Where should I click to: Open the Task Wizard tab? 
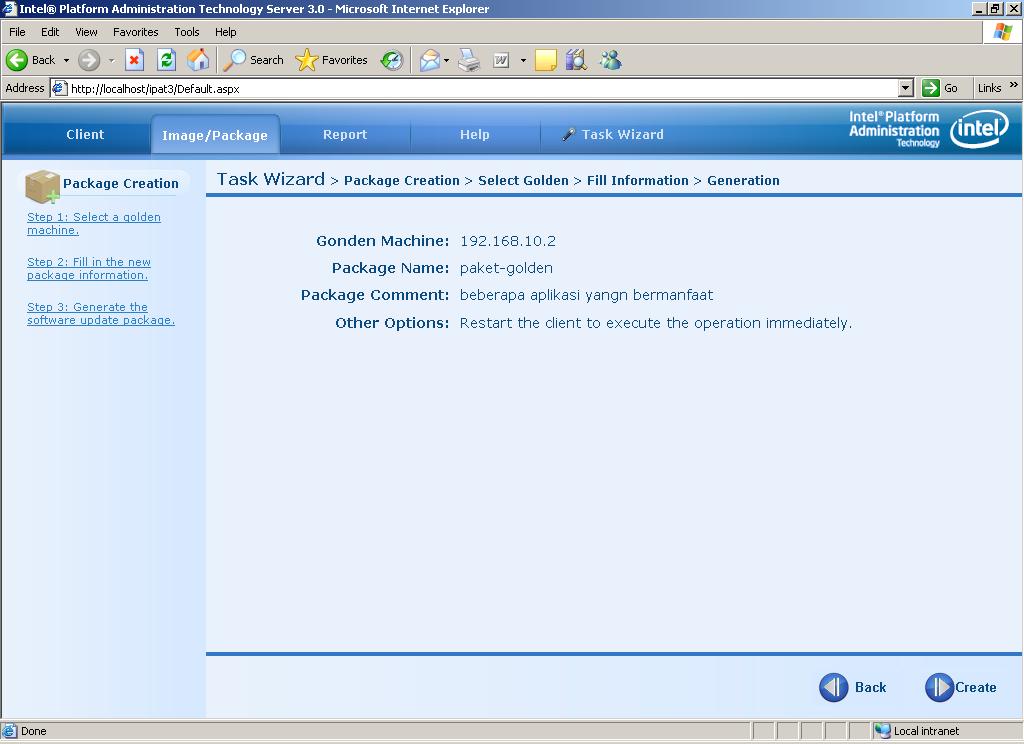(613, 135)
